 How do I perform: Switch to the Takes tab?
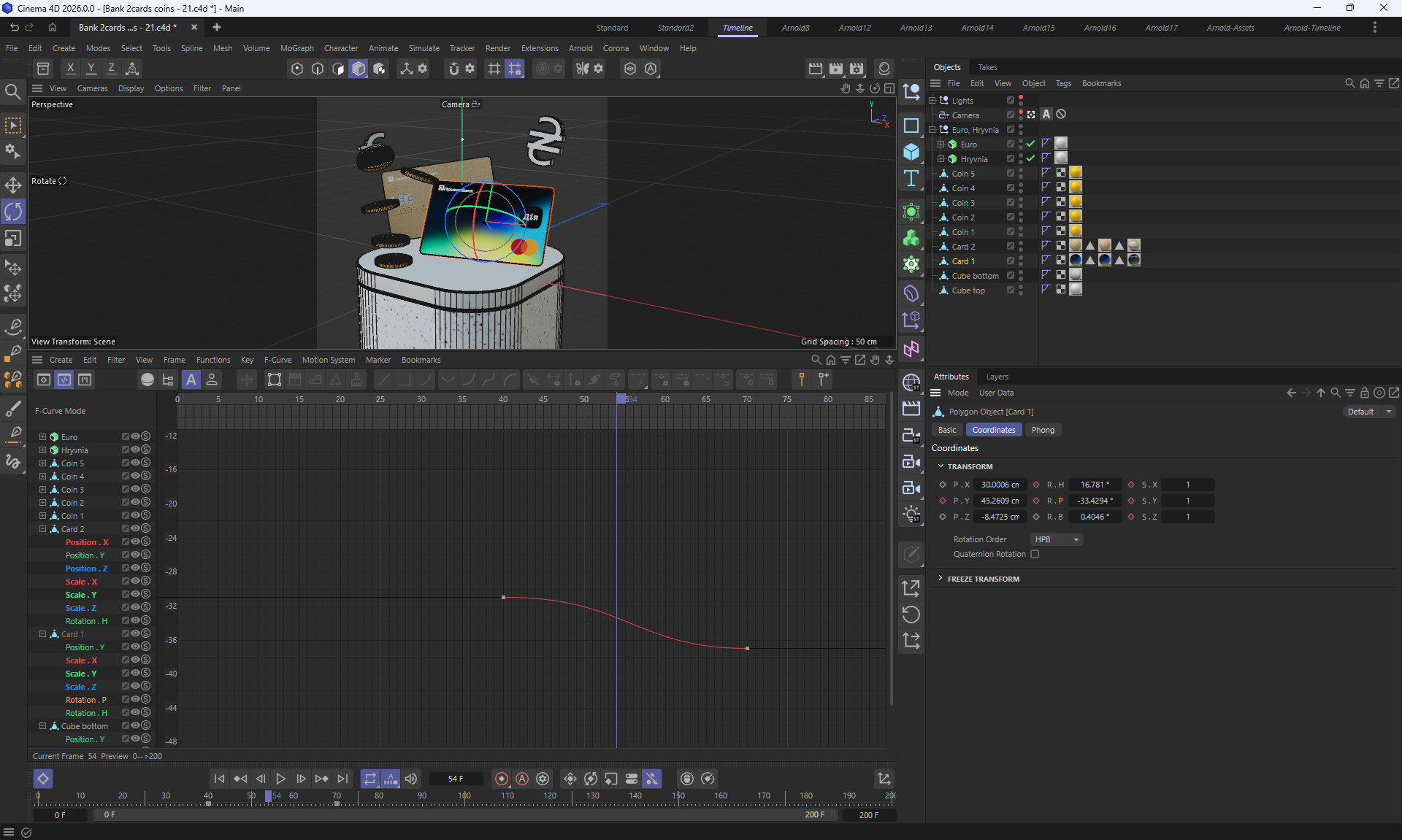pos(987,67)
